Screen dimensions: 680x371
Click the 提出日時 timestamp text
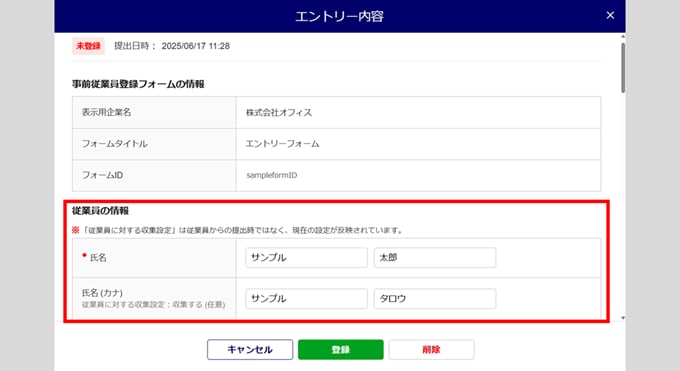(x=172, y=46)
